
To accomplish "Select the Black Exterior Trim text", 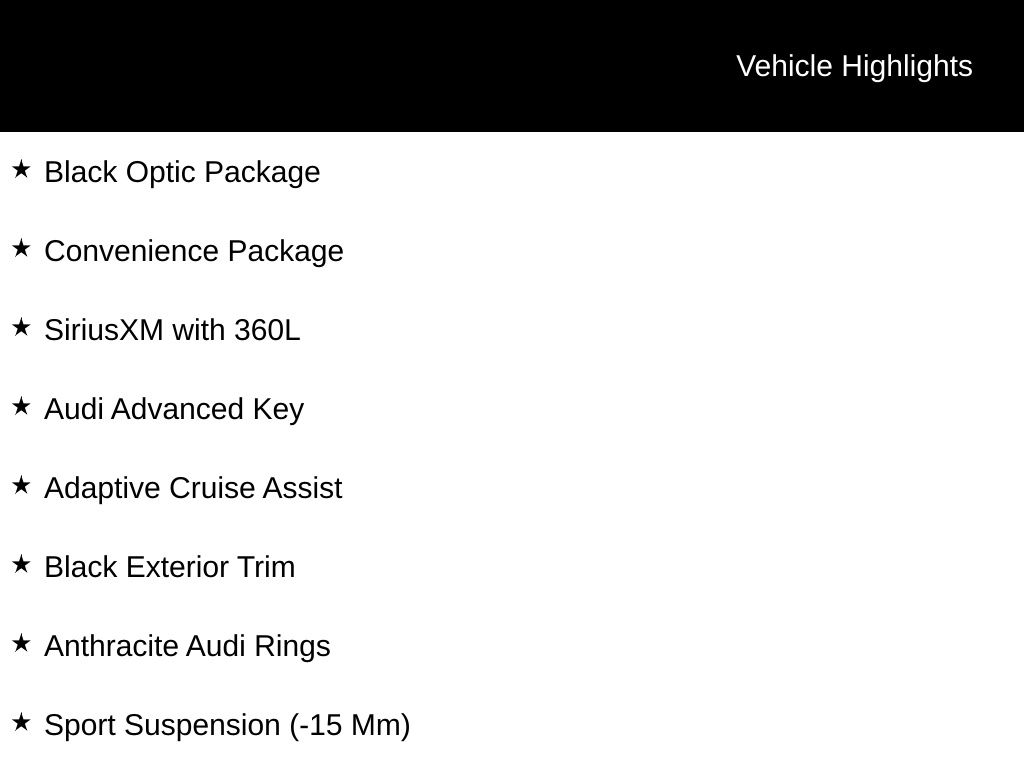I will 170,567.
